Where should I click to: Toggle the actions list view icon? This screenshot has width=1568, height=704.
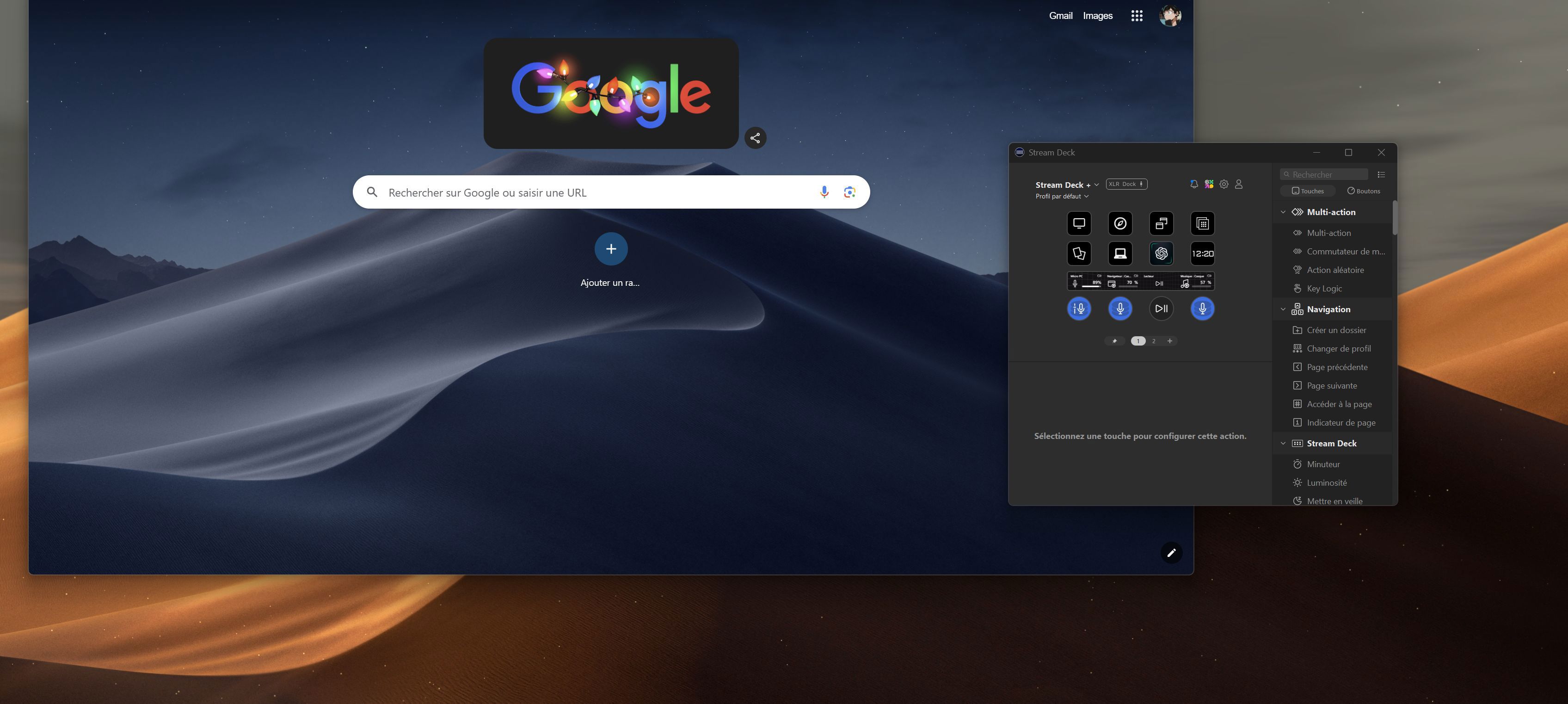pyautogui.click(x=1381, y=175)
